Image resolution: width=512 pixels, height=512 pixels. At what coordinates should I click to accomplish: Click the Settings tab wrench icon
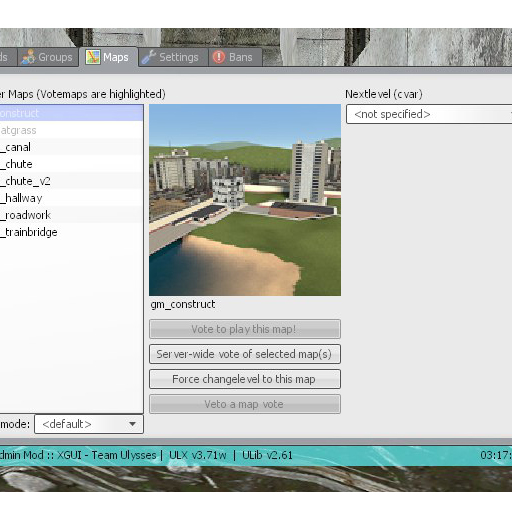[x=148, y=57]
